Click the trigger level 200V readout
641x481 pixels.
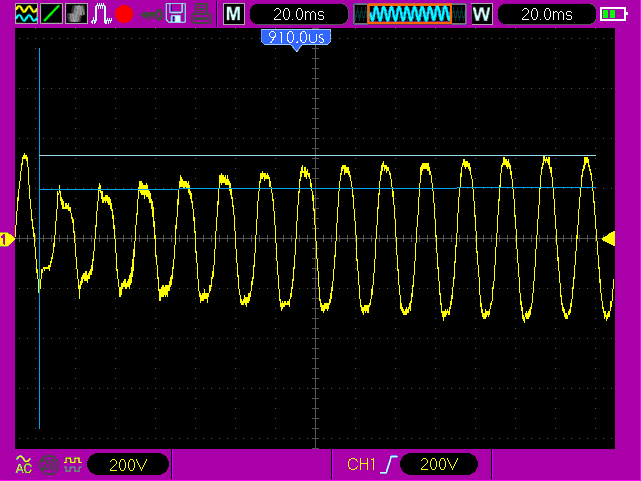pos(436,464)
